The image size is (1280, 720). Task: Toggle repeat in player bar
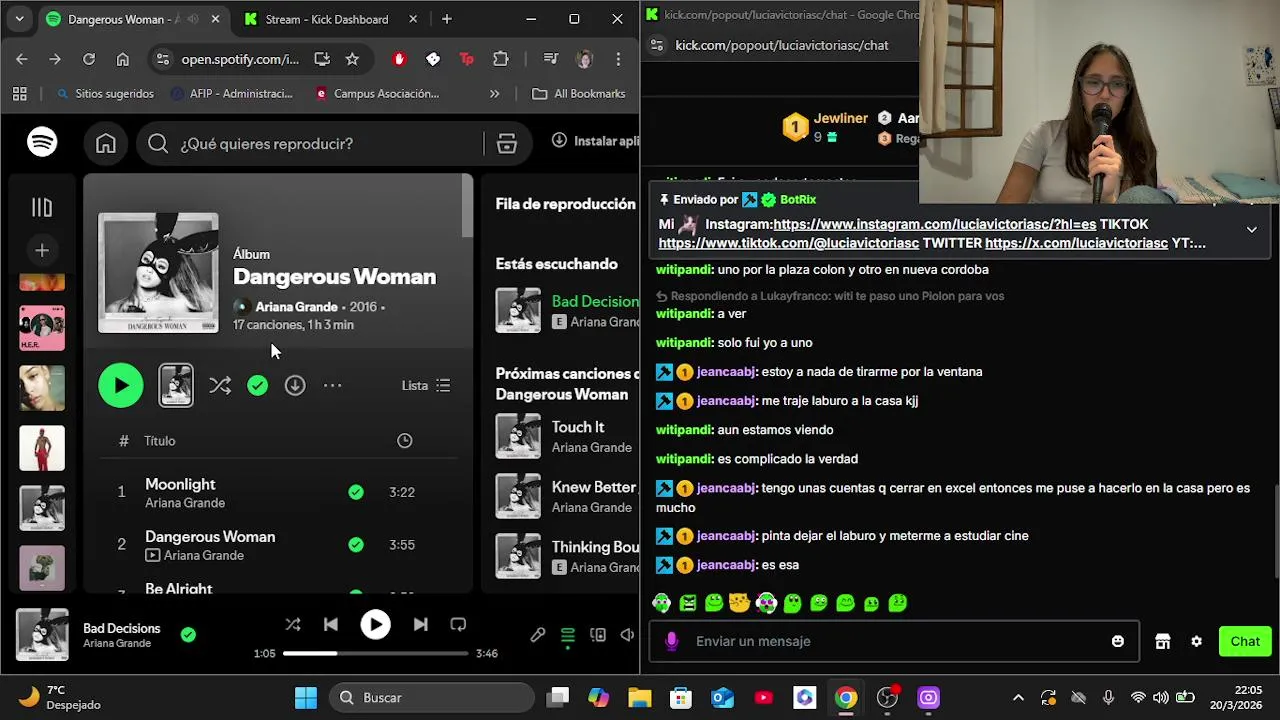458,624
